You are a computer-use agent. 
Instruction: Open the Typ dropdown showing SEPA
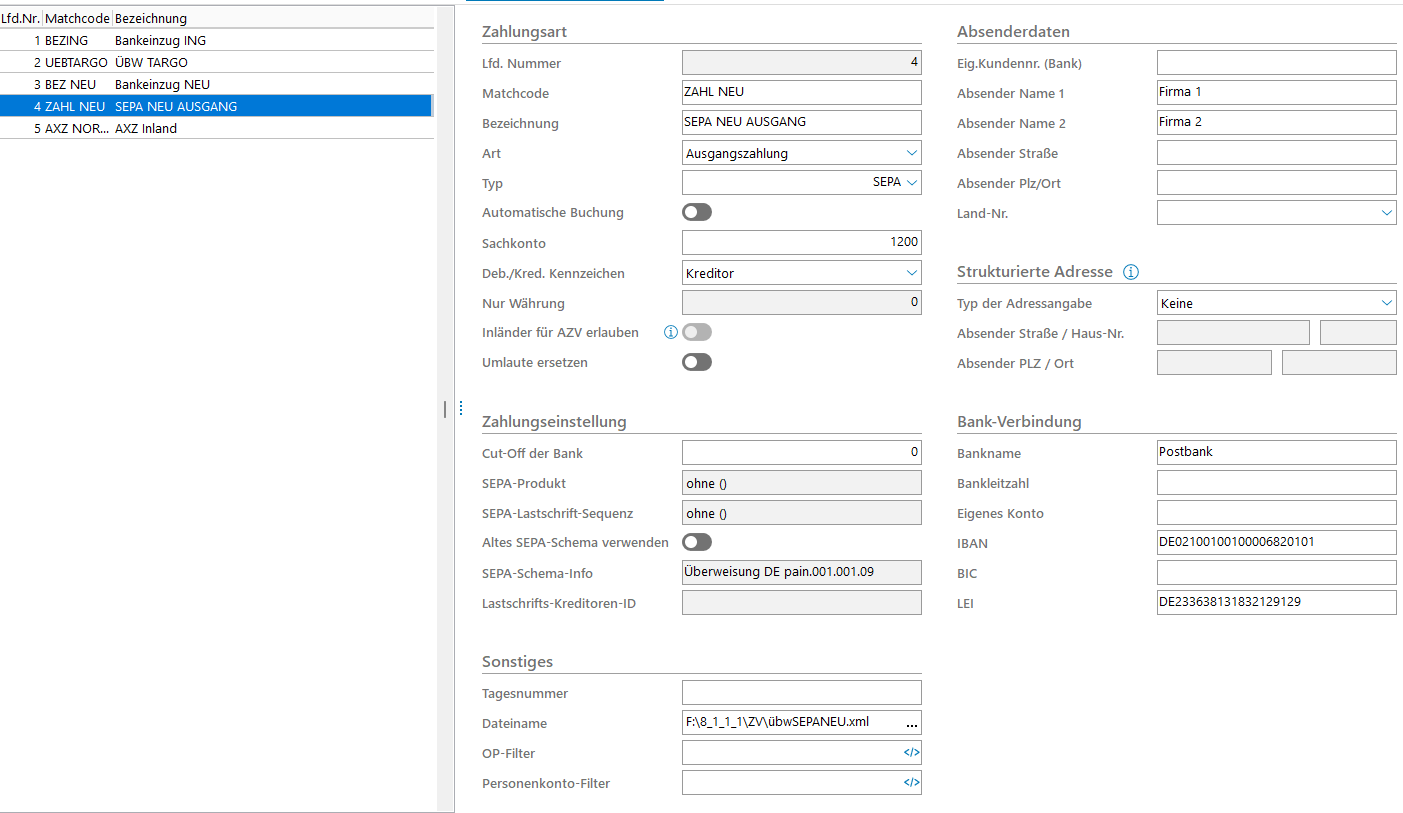click(x=801, y=183)
